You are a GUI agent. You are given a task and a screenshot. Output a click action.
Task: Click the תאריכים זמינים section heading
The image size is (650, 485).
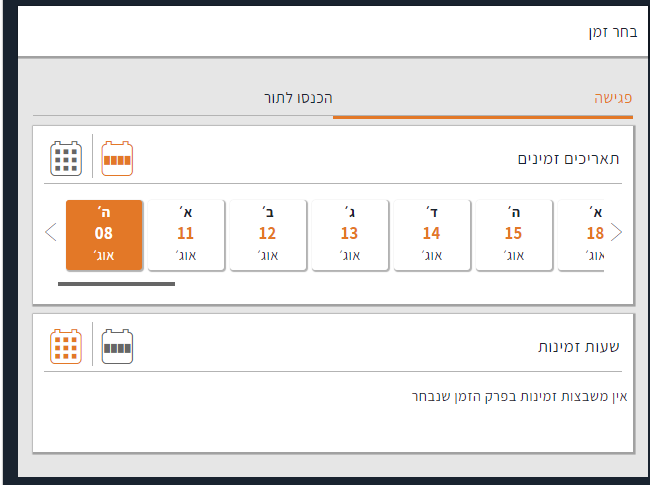(x=569, y=159)
